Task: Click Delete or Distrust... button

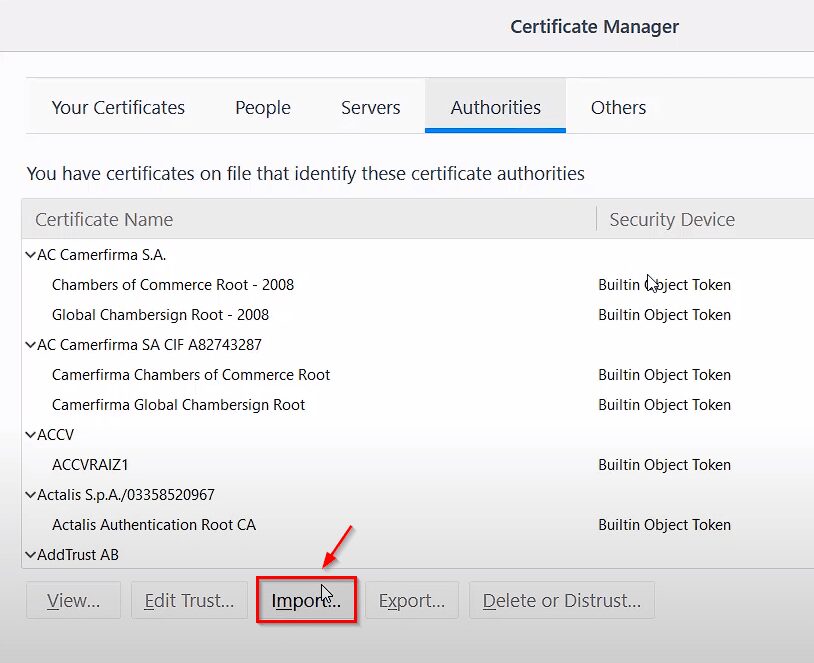Action: click(562, 600)
